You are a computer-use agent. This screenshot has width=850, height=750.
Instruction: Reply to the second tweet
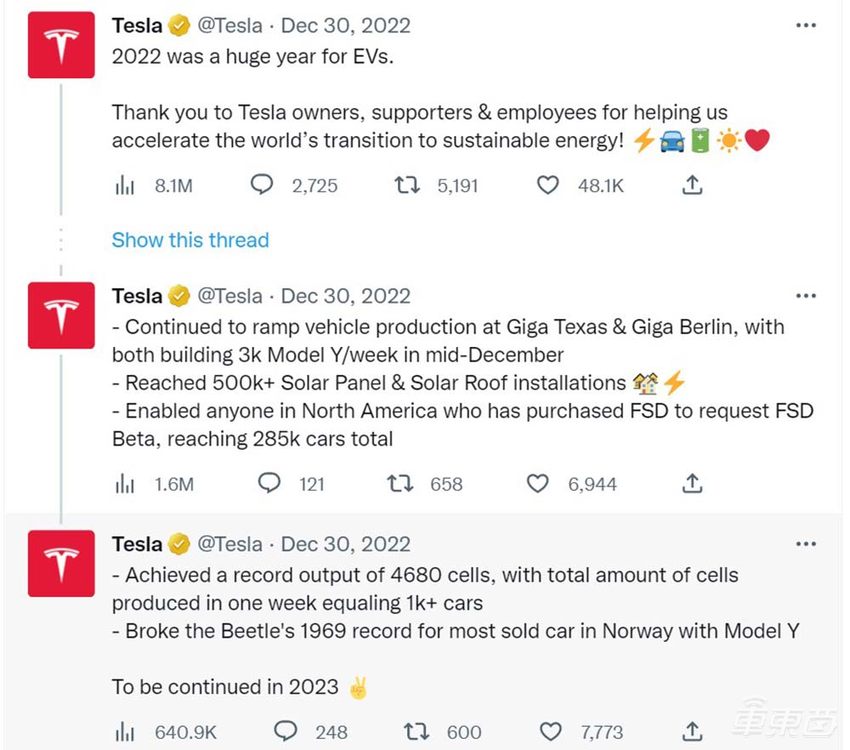tap(269, 484)
